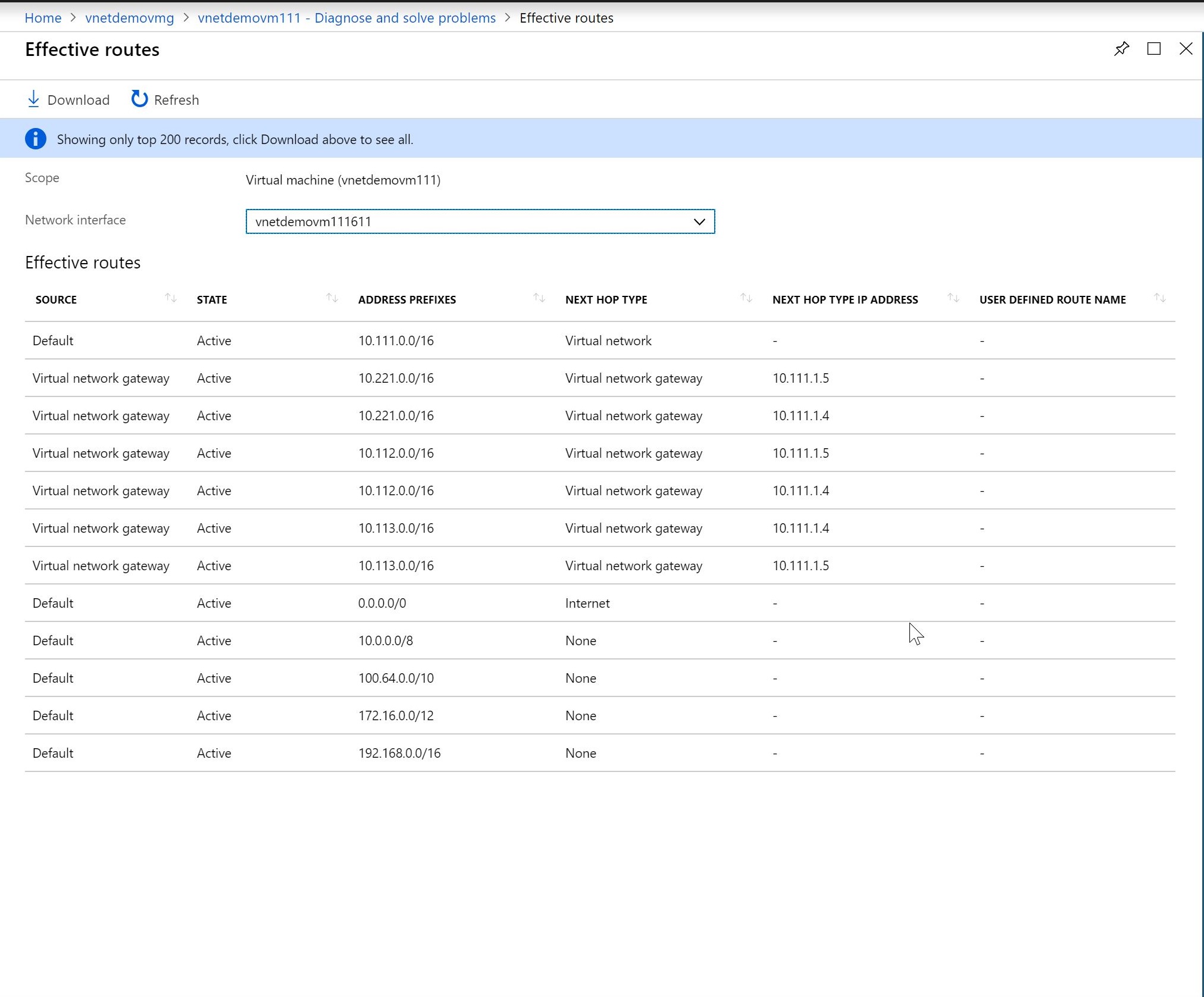Click the Effective routes section heading above table
The width and height of the screenshot is (1204, 997).
coord(83,262)
